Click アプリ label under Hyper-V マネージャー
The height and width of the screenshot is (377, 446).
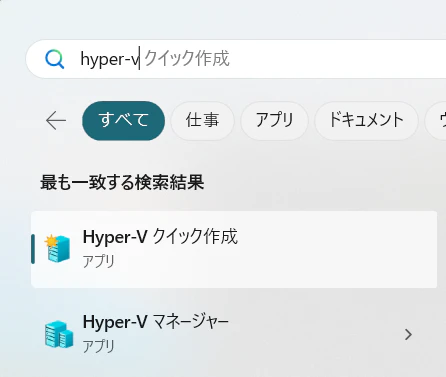click(x=99, y=346)
